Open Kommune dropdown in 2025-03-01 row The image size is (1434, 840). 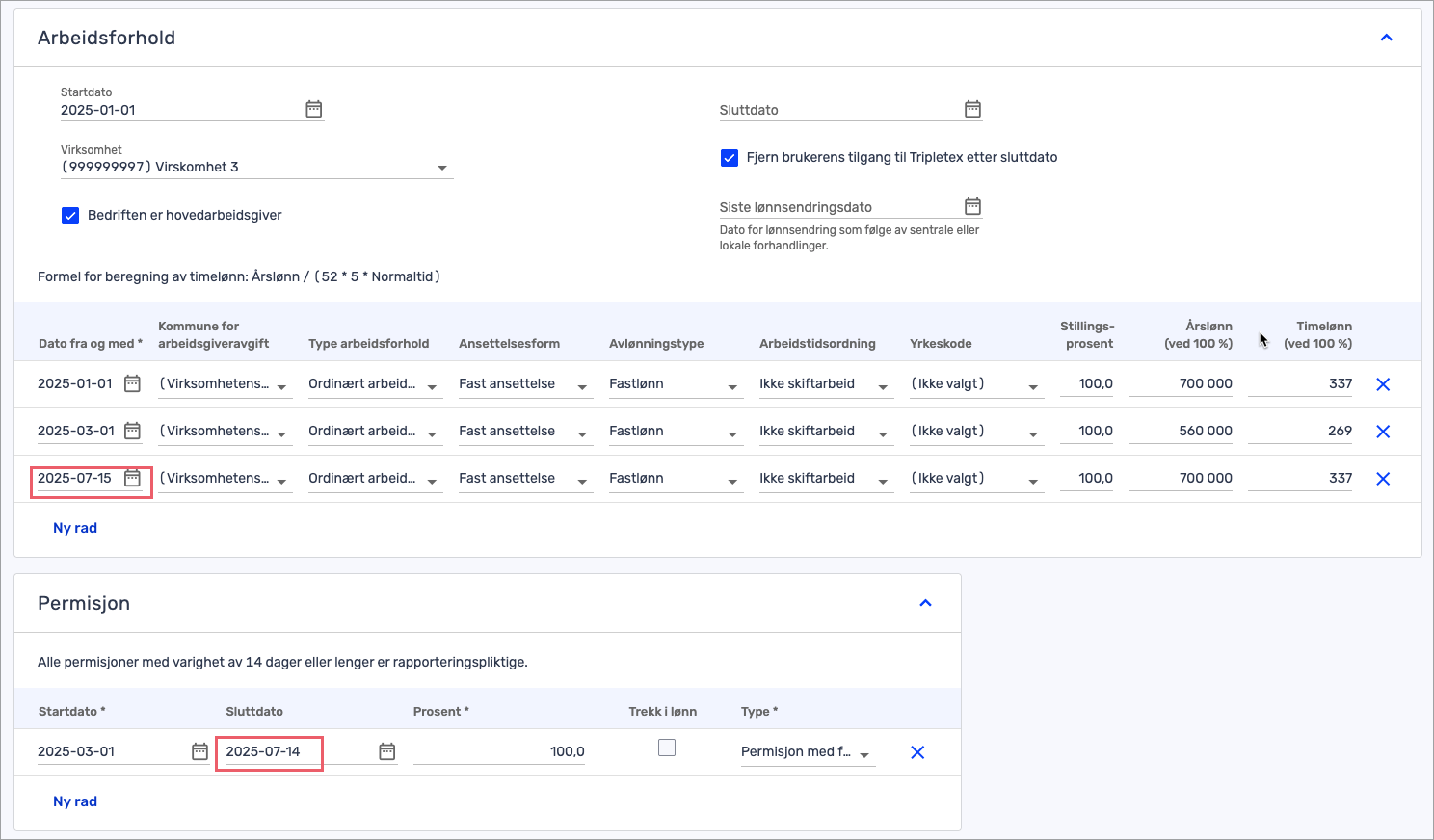coord(226,432)
